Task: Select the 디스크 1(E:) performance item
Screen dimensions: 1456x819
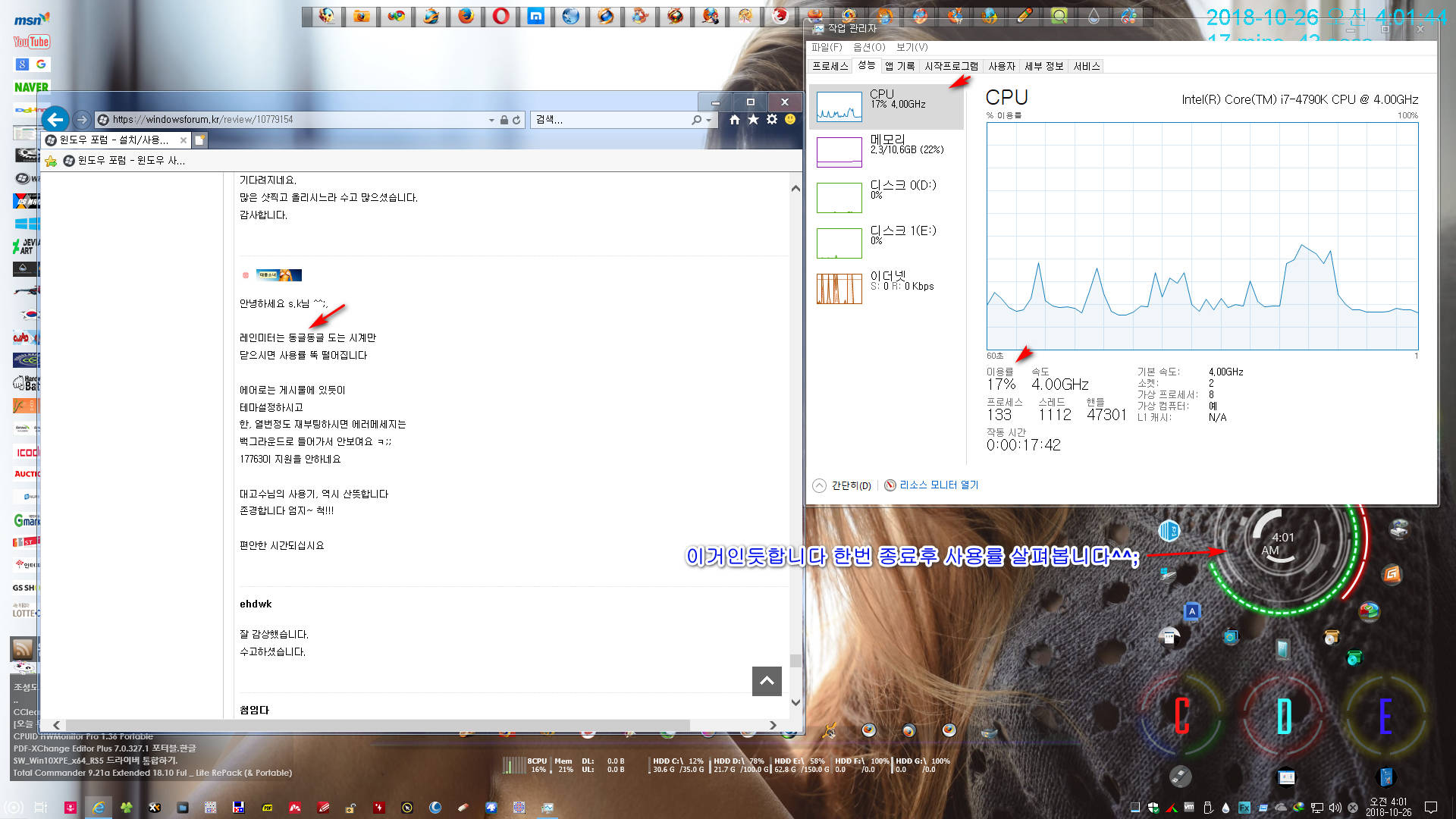Action: tap(886, 243)
